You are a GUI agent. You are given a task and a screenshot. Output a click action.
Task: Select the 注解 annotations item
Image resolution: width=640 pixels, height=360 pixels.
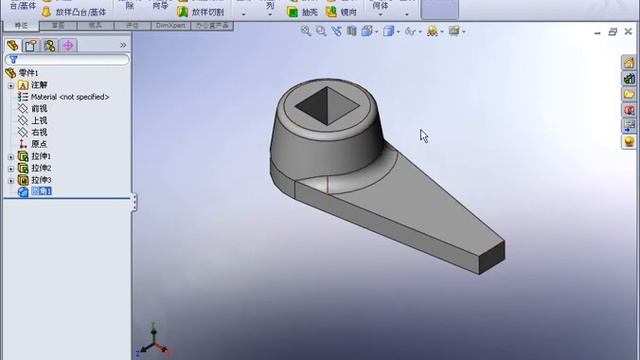(x=33, y=85)
